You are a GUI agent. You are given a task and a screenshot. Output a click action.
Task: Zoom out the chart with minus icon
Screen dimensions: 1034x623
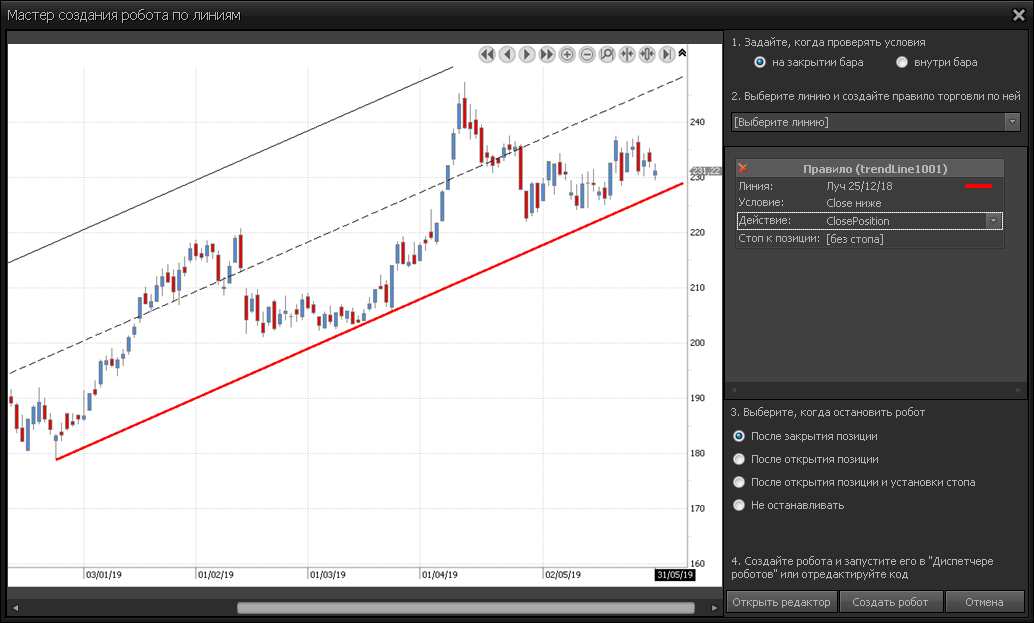point(587,55)
